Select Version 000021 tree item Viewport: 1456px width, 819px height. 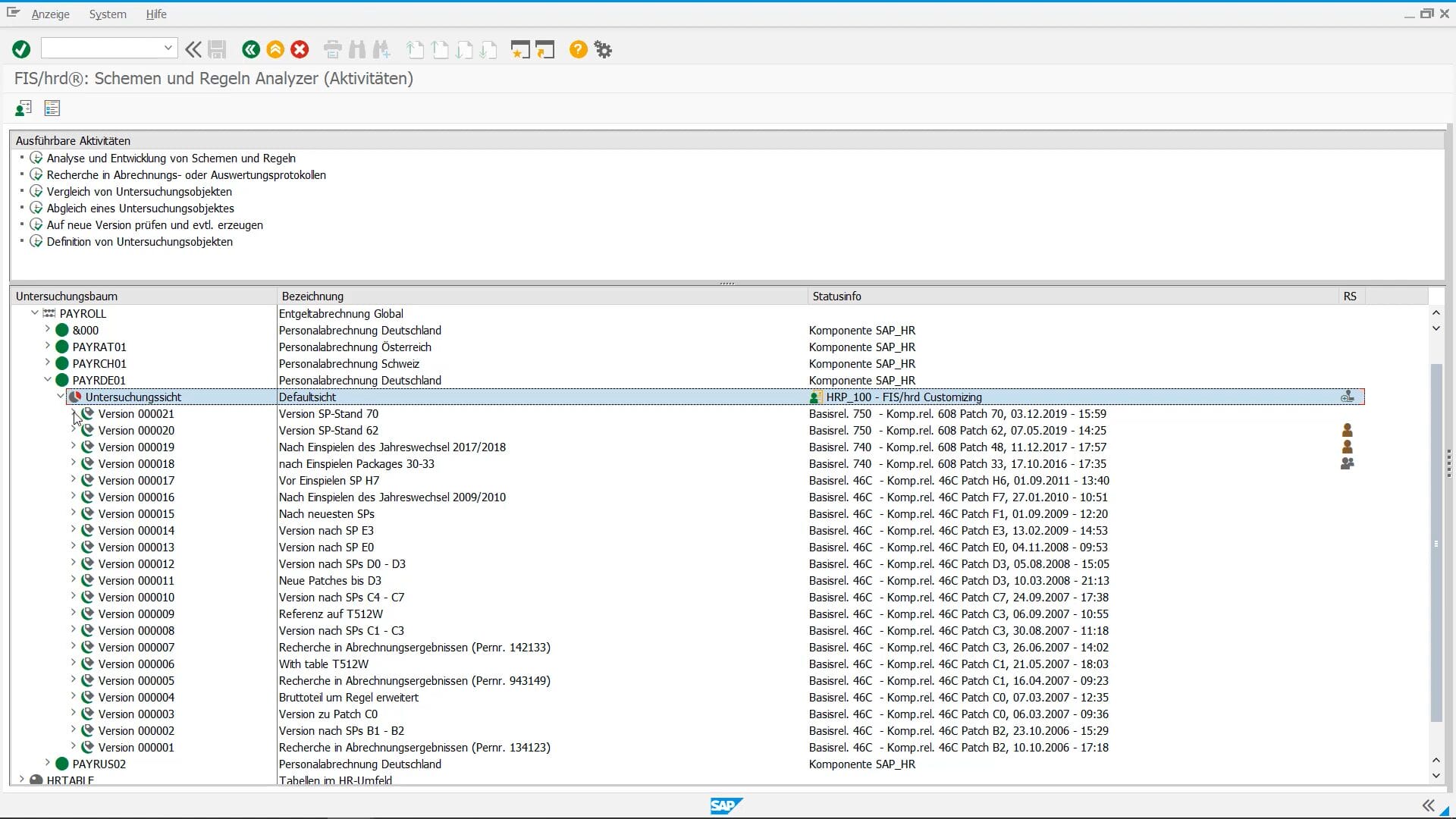[136, 414]
